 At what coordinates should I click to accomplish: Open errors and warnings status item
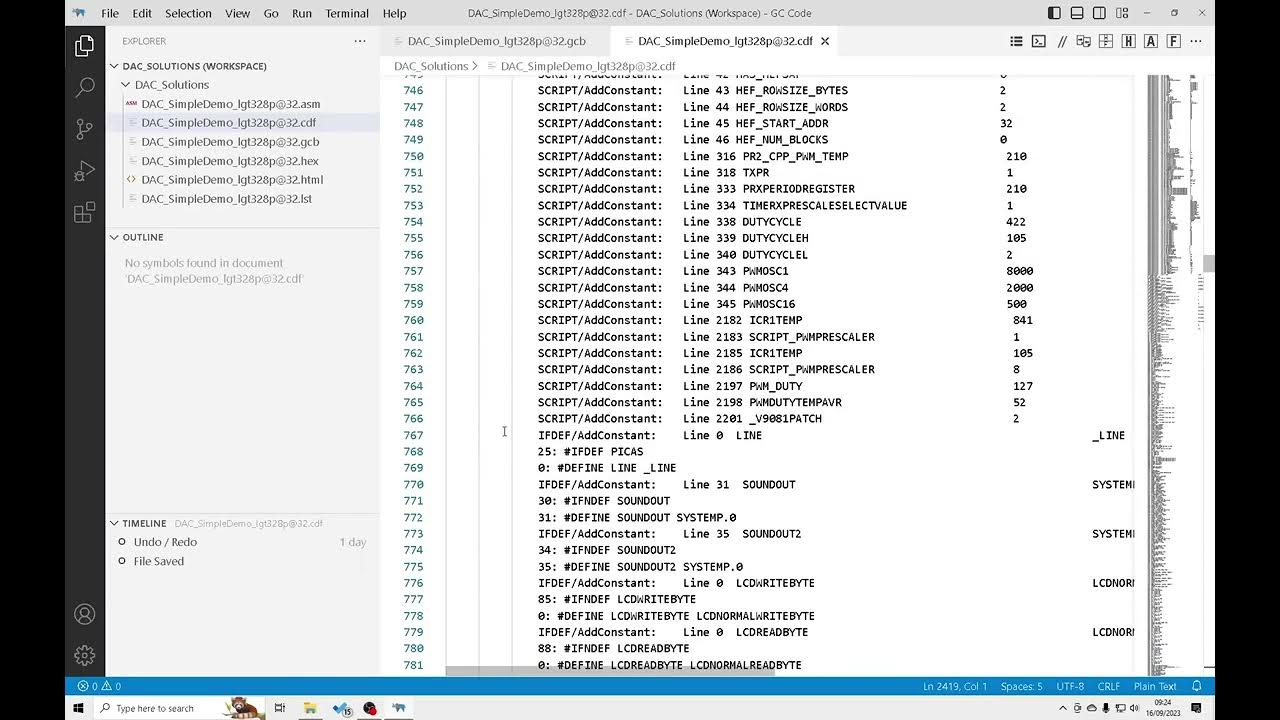98,686
